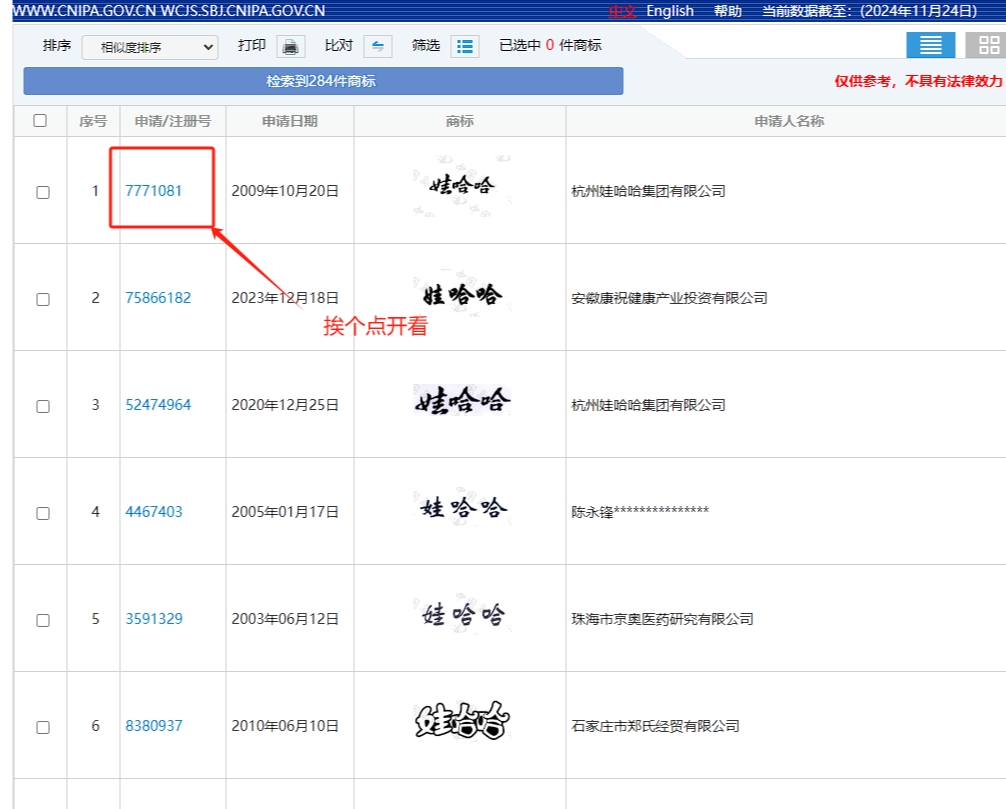This screenshot has height=809, width=1006.
Task: Click the date 2003年06月12日
Action: pos(285,618)
